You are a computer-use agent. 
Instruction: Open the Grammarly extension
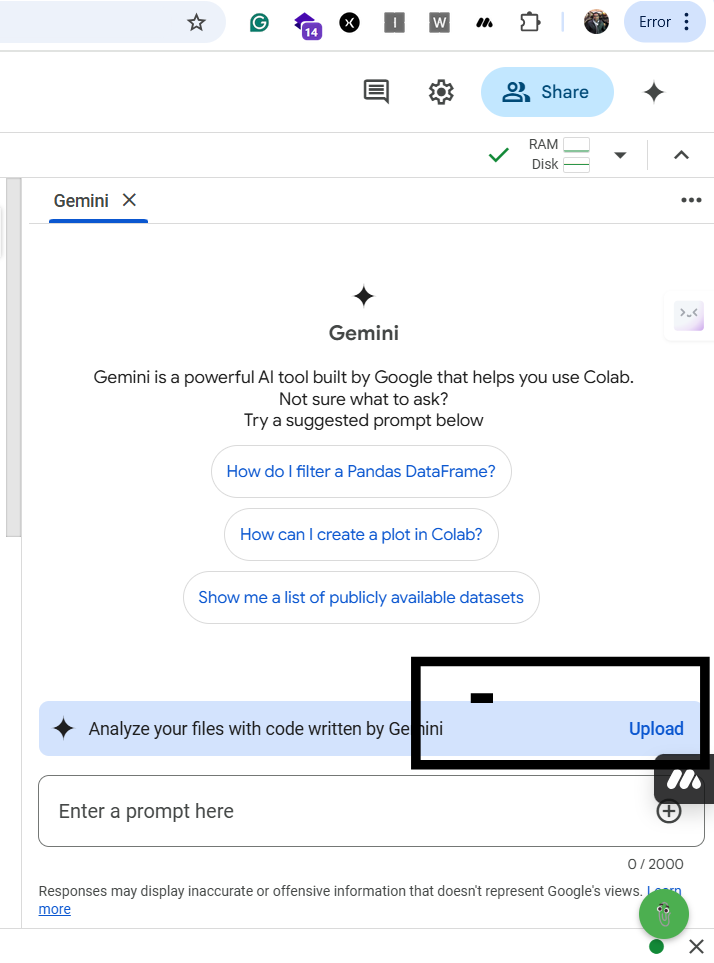point(259,23)
